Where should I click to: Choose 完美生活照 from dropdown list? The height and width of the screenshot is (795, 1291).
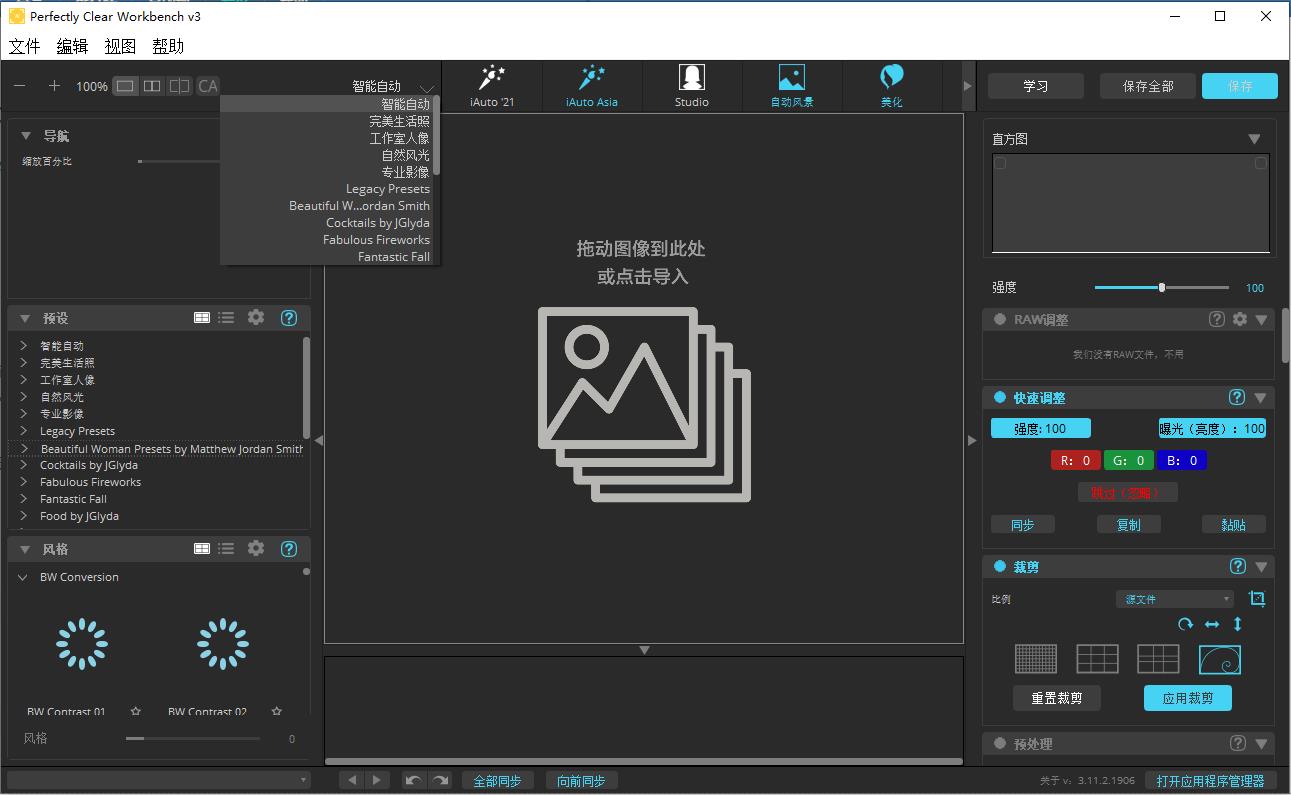(399, 121)
